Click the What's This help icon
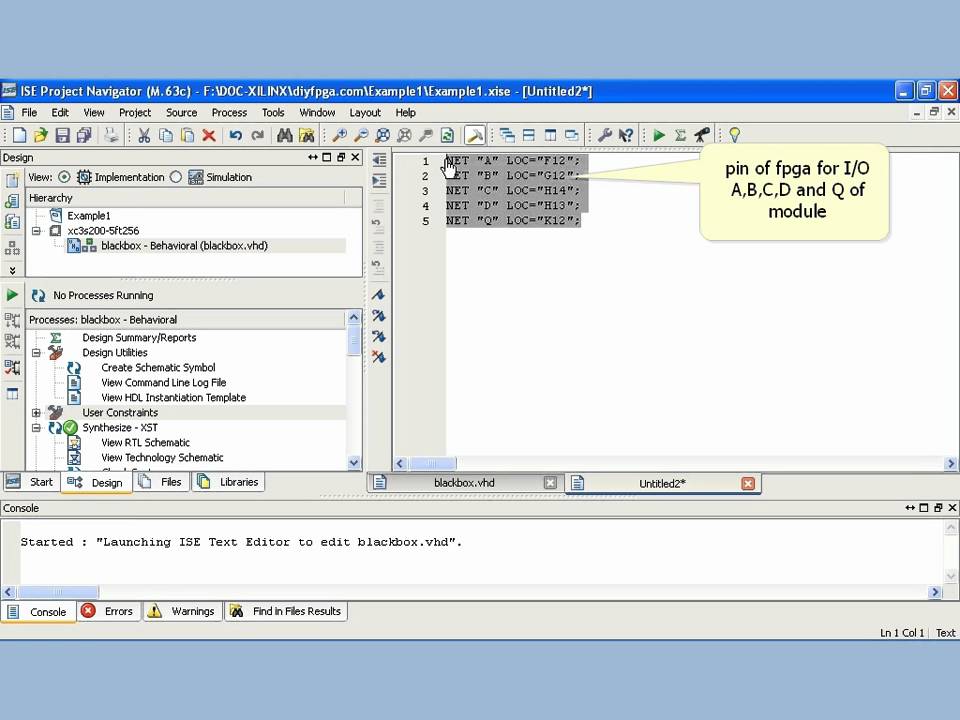Screen dimensions: 960x720 point(626,135)
